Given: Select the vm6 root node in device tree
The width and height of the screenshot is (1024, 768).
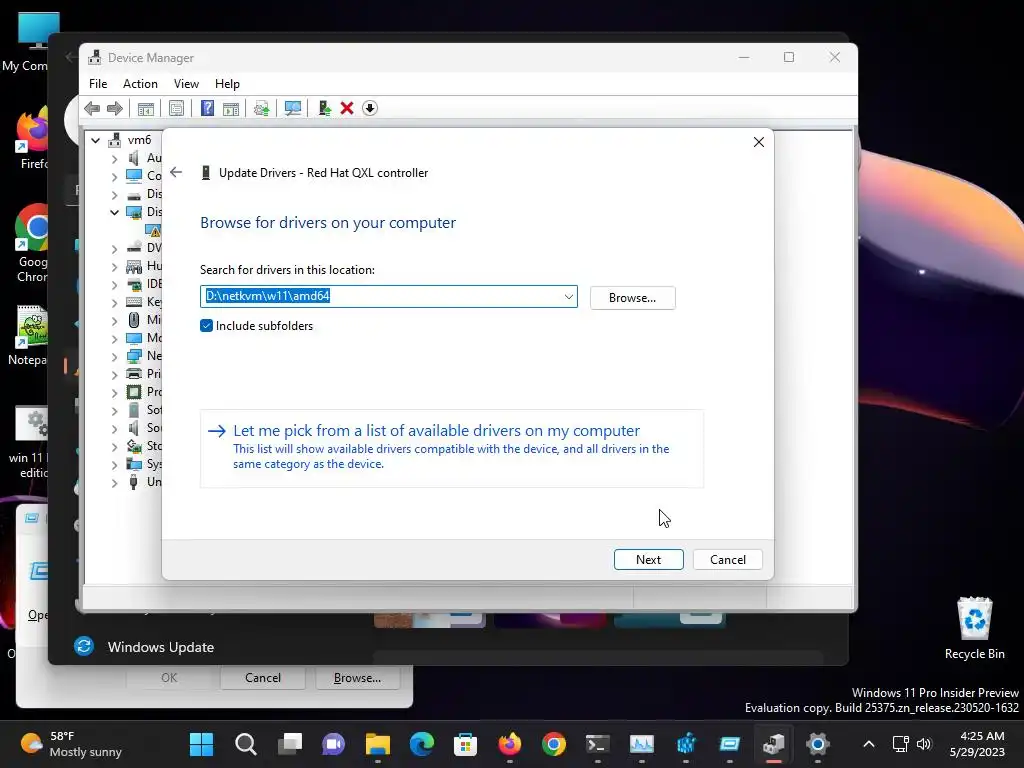Looking at the screenshot, I should pyautogui.click(x=140, y=140).
